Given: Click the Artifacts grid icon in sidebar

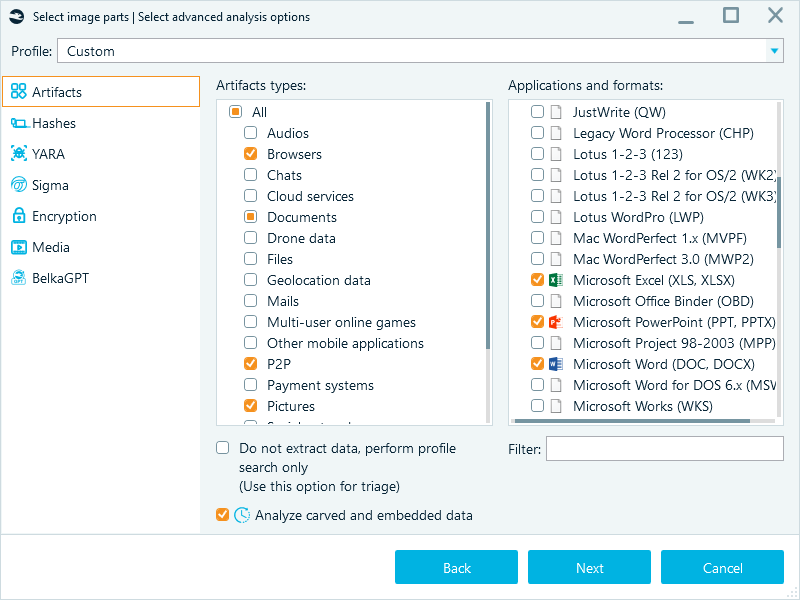Looking at the screenshot, I should [20, 91].
